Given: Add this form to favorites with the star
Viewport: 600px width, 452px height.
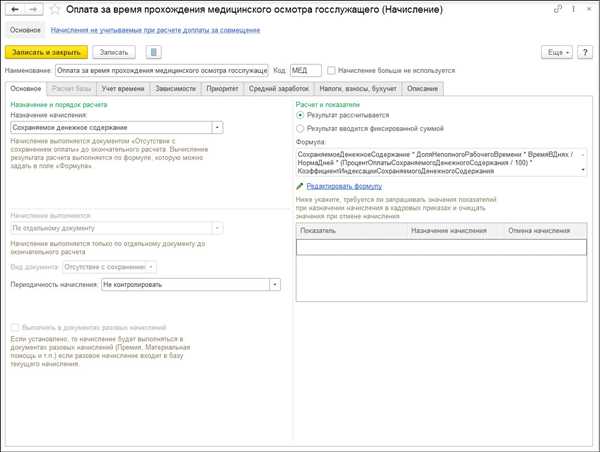Looking at the screenshot, I should click(x=52, y=10).
